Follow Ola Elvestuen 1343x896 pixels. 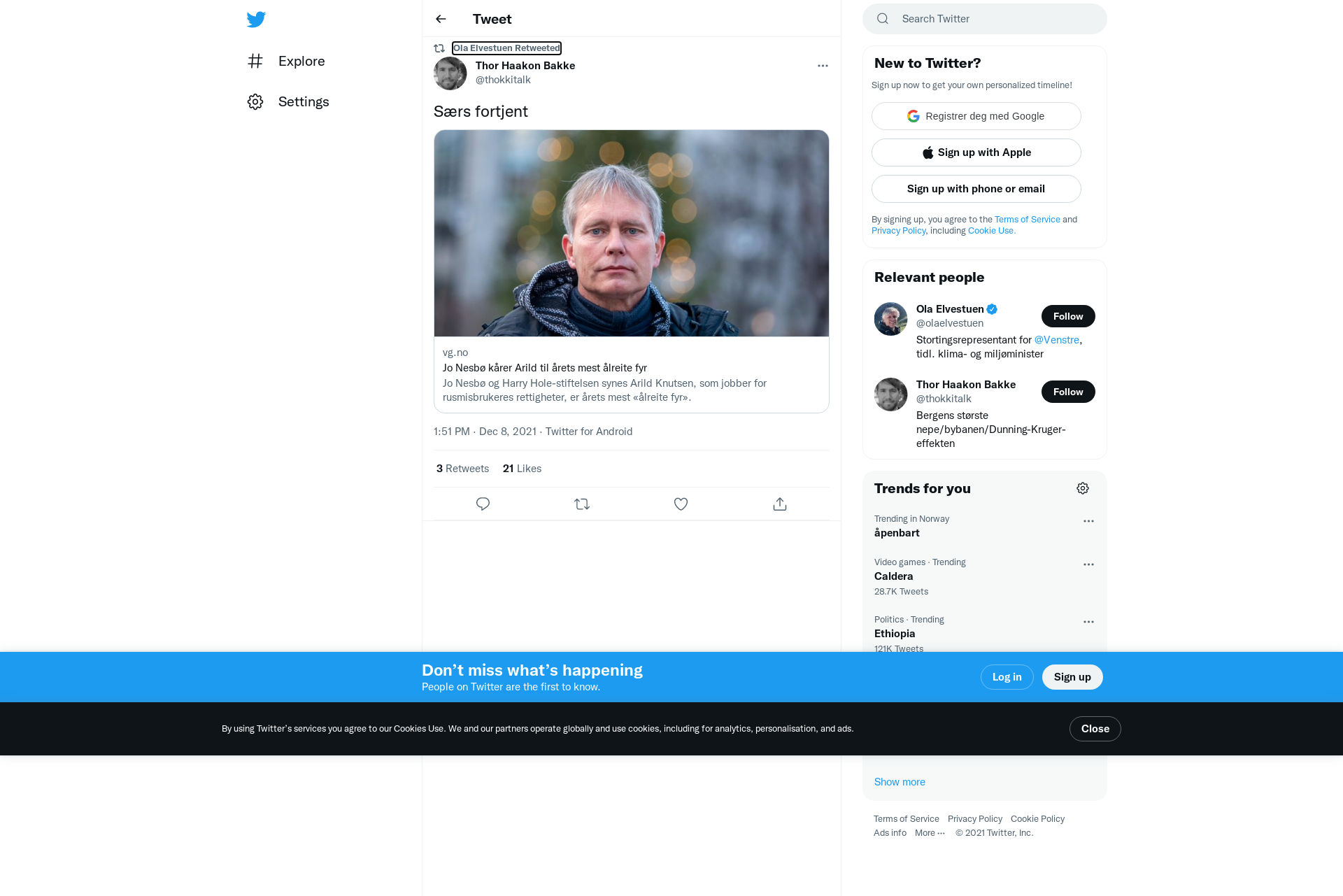pyautogui.click(x=1068, y=316)
